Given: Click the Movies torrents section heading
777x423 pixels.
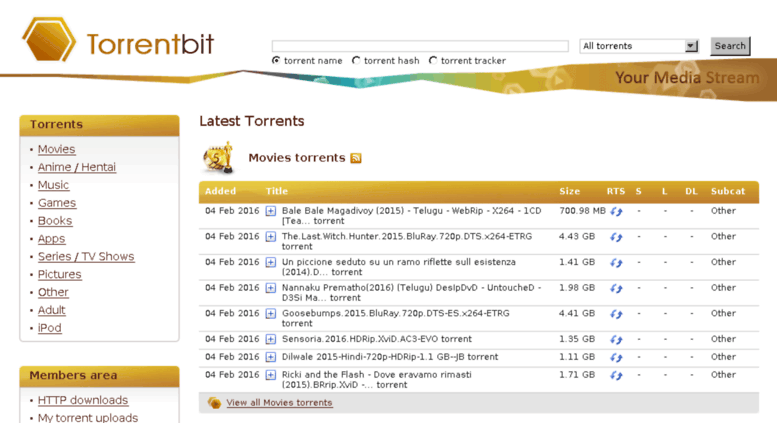Looking at the screenshot, I should tap(296, 158).
